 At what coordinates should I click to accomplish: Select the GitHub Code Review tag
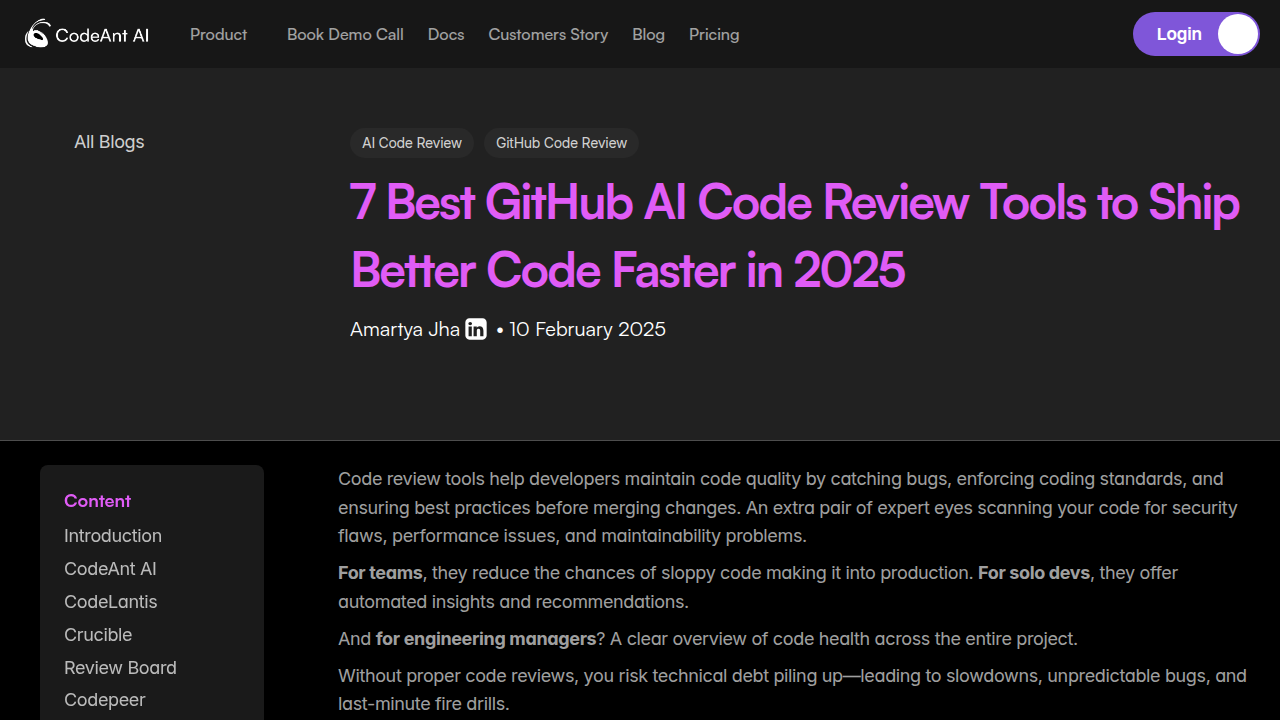[561, 143]
